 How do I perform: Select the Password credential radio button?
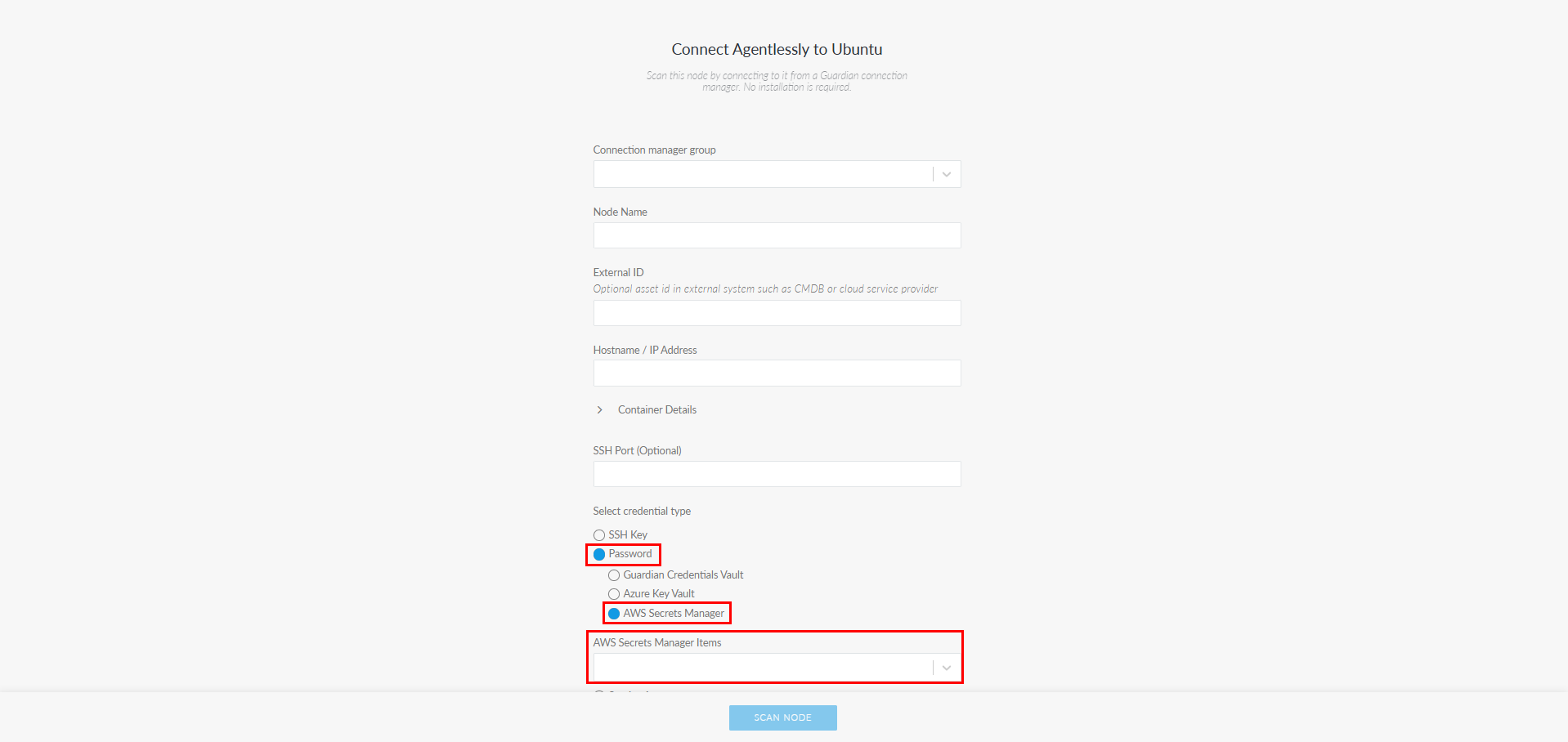pyautogui.click(x=599, y=554)
